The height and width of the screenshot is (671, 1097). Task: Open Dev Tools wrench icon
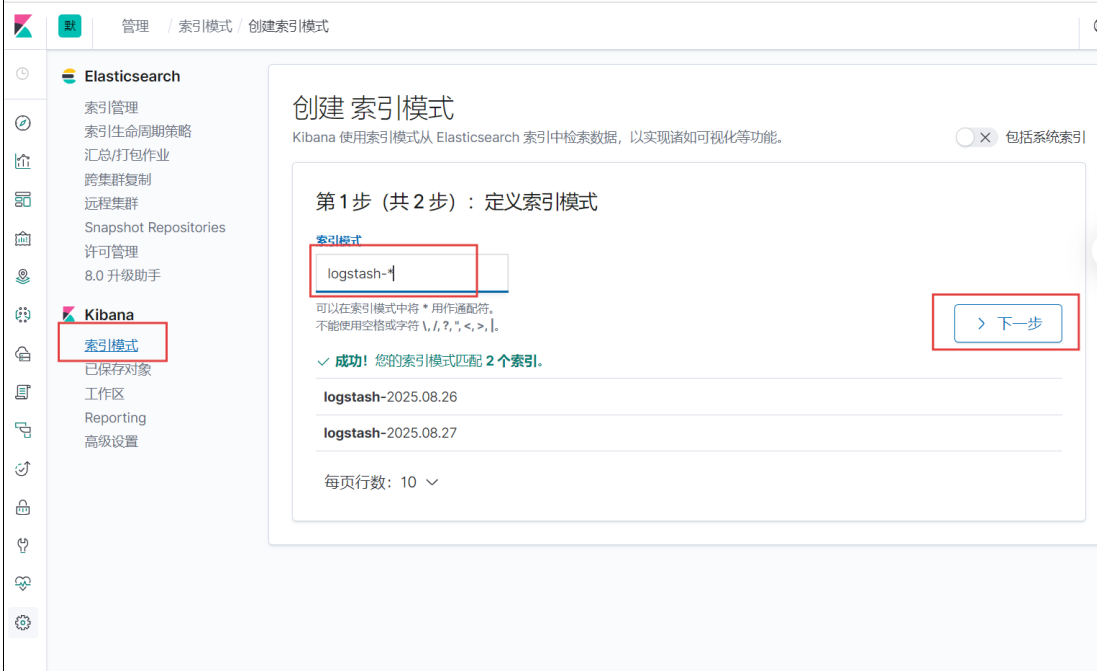coord(22,545)
